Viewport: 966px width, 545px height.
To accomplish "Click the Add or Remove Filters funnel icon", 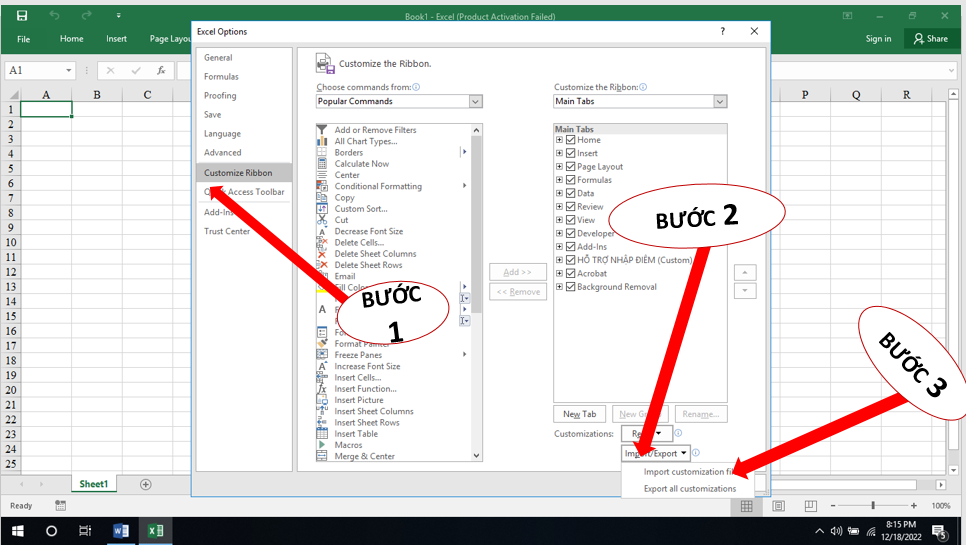I will pyautogui.click(x=322, y=130).
